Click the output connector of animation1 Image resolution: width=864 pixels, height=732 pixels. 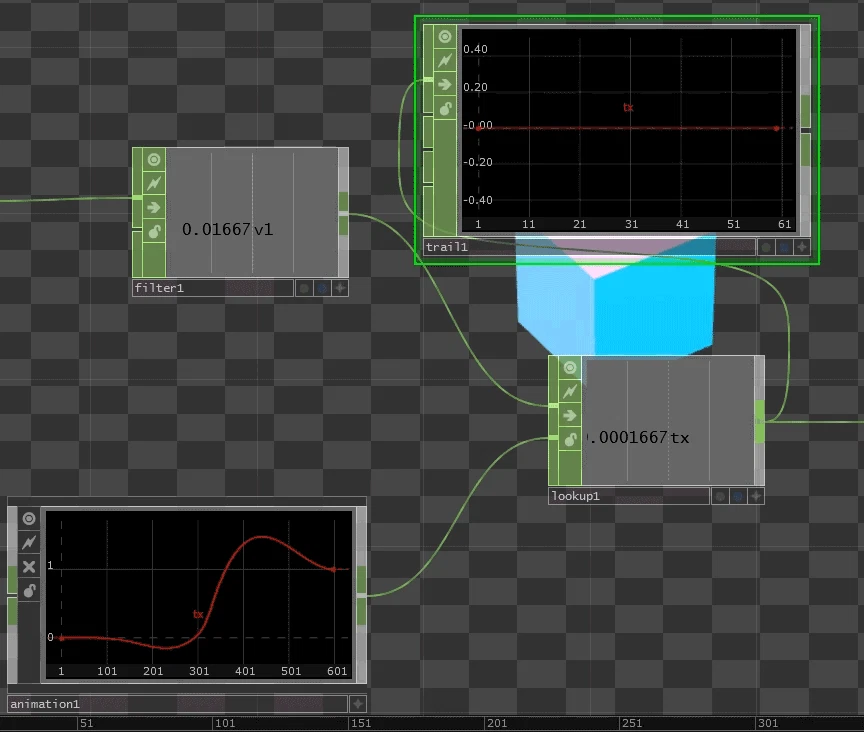(361, 595)
